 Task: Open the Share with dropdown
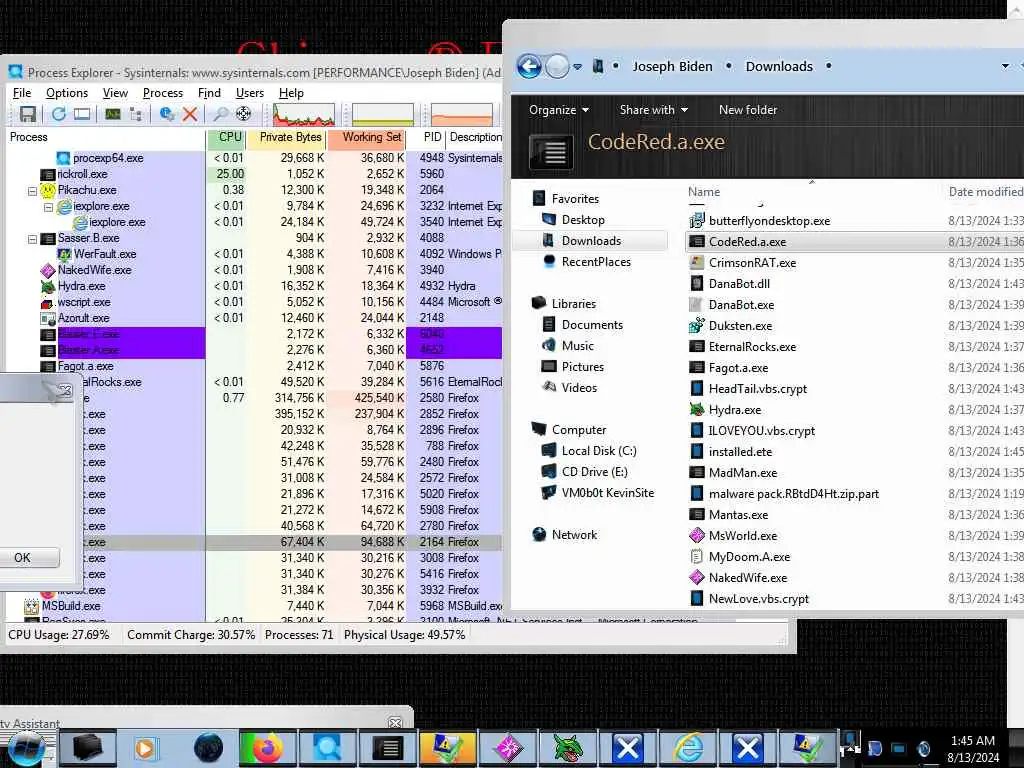pyautogui.click(x=654, y=110)
